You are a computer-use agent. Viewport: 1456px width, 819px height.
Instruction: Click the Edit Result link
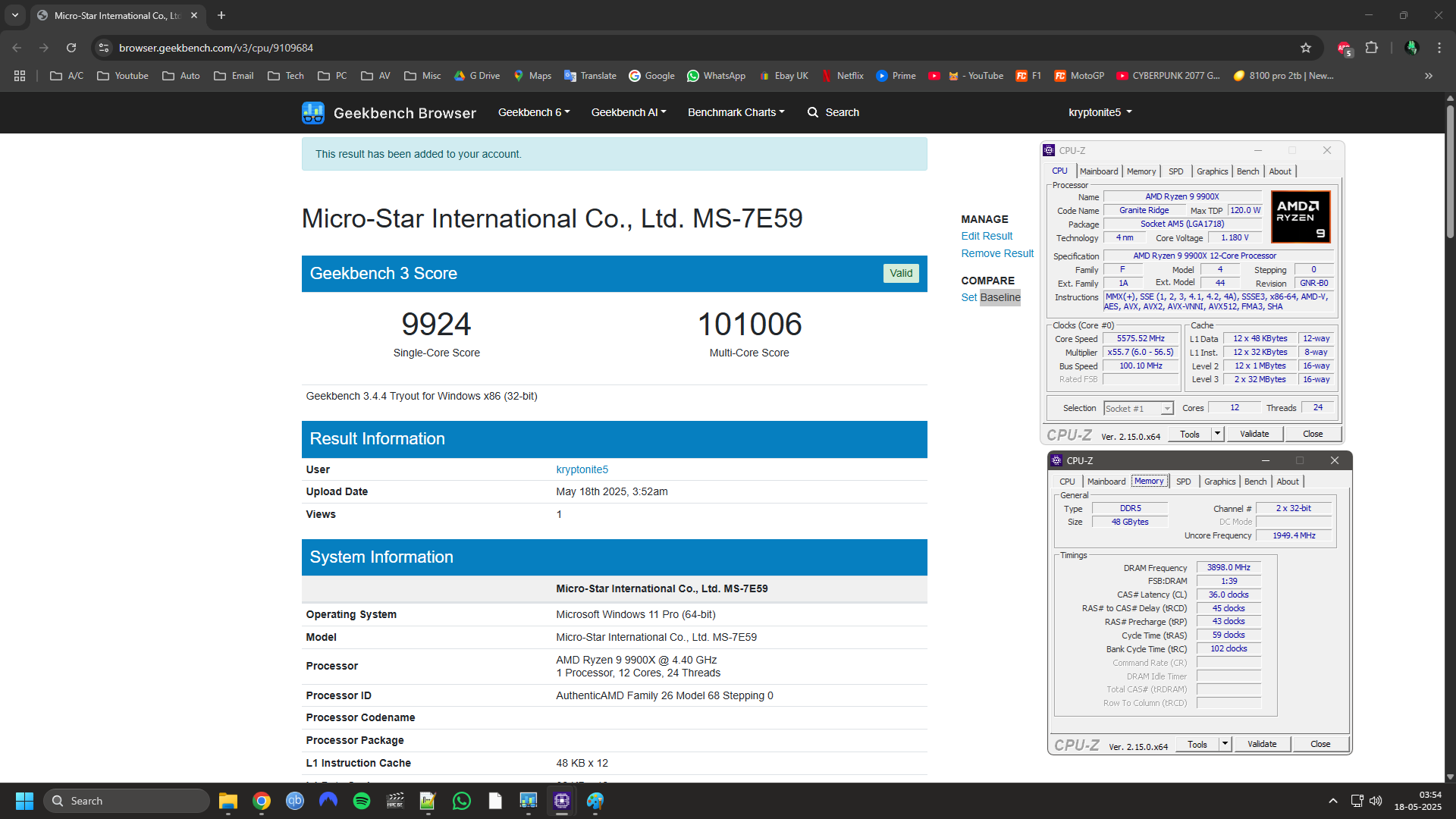click(987, 236)
